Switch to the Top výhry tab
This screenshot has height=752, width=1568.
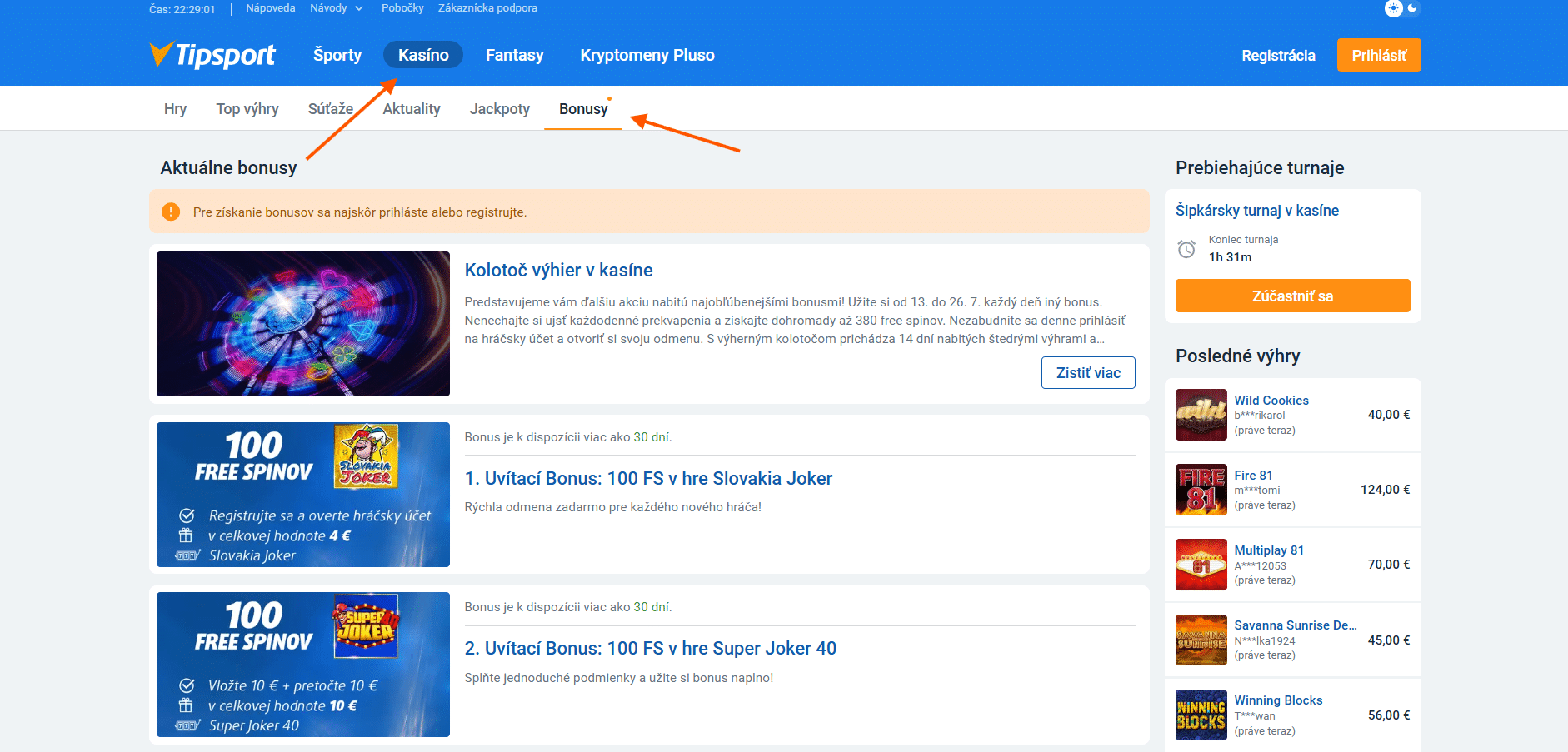click(247, 109)
